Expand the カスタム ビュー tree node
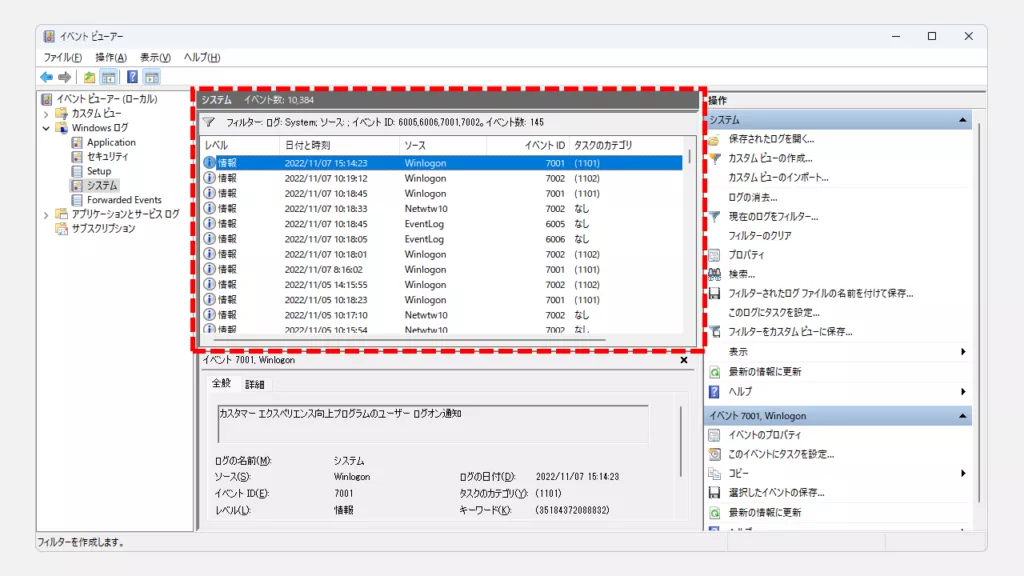This screenshot has width=1024, height=576. click(x=46, y=114)
